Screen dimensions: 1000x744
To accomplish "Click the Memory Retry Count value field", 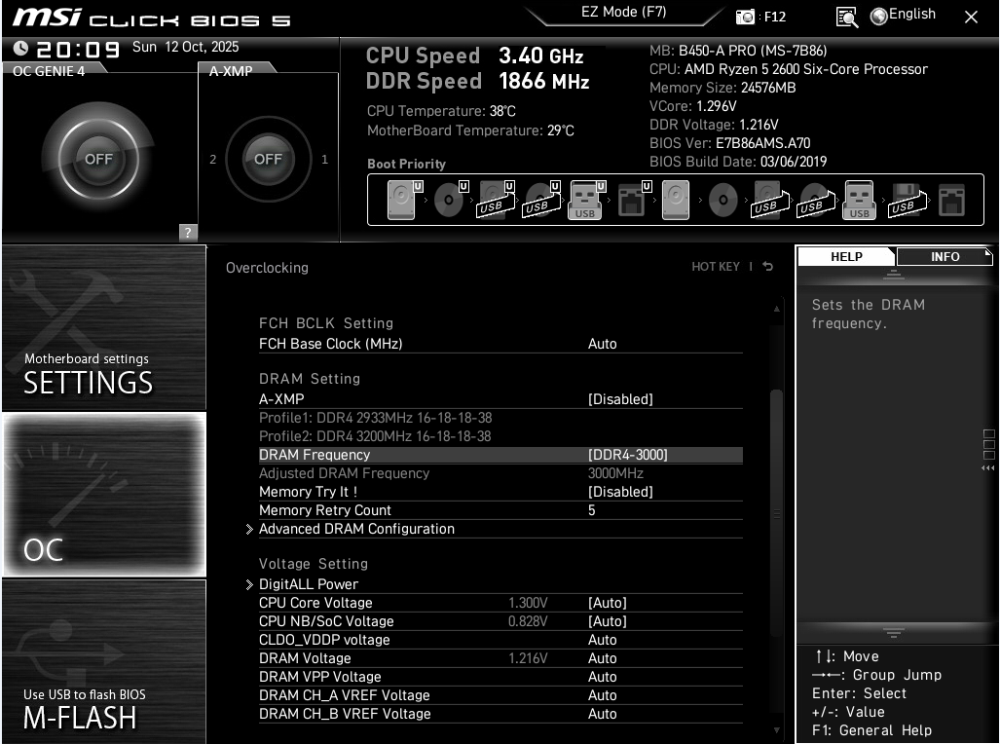I will coord(592,510).
